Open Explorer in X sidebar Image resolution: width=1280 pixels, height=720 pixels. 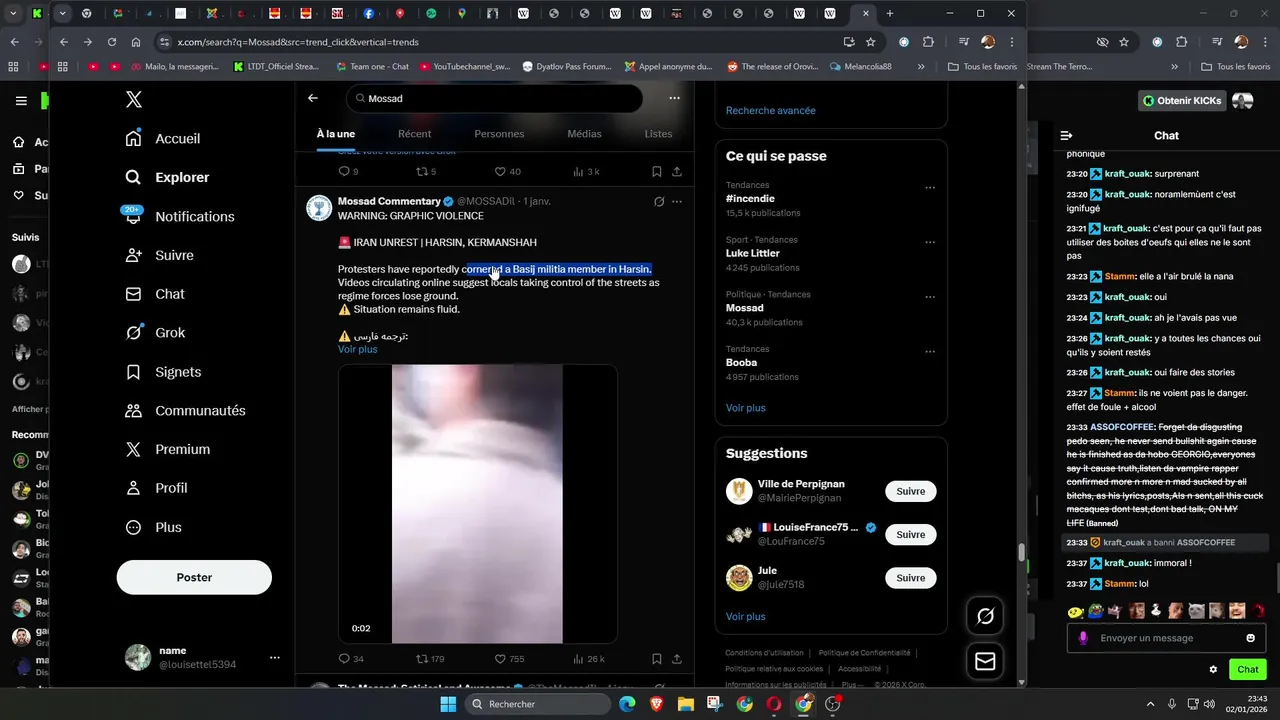(x=167, y=178)
